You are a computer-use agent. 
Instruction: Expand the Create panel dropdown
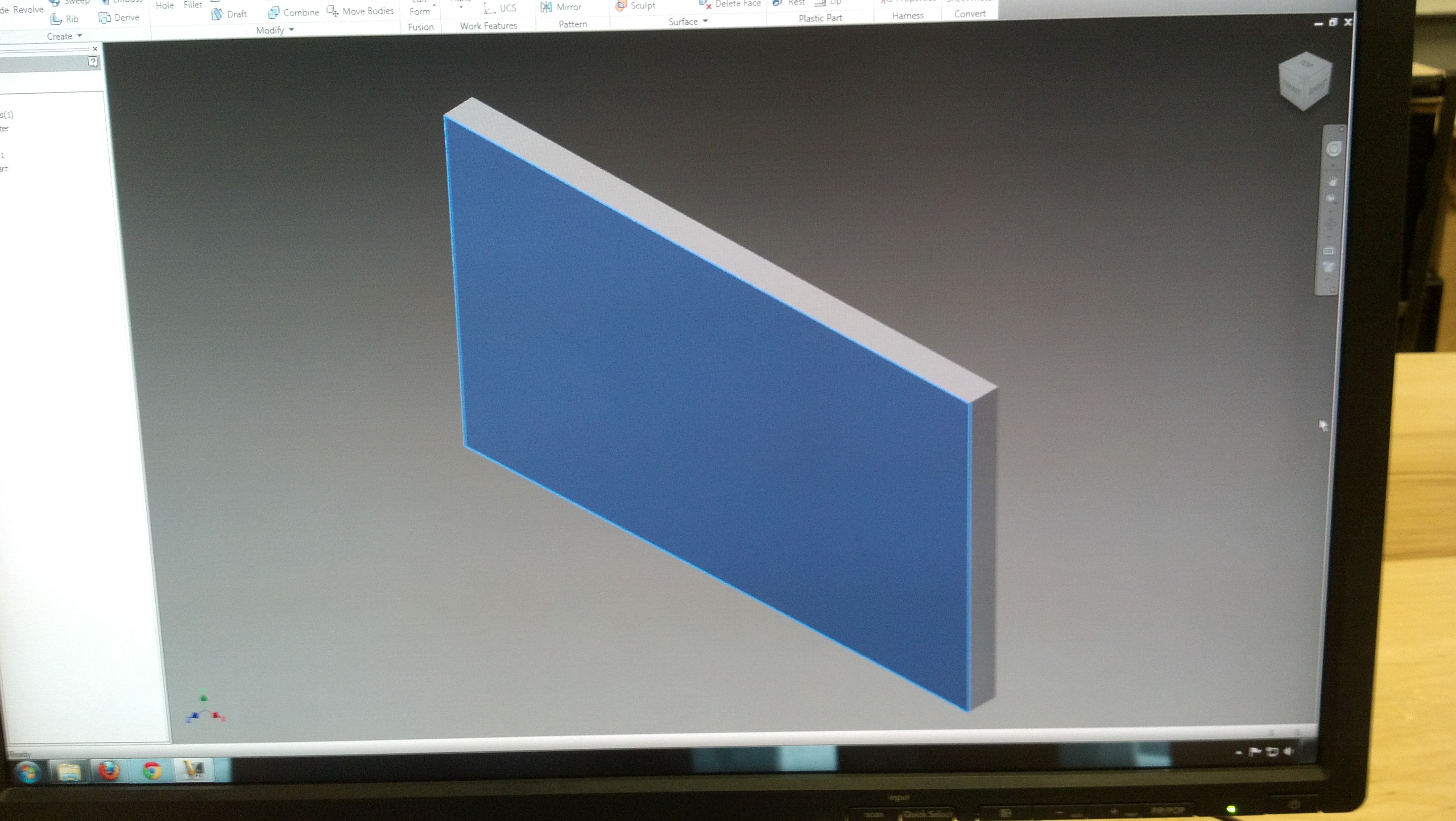coord(79,36)
